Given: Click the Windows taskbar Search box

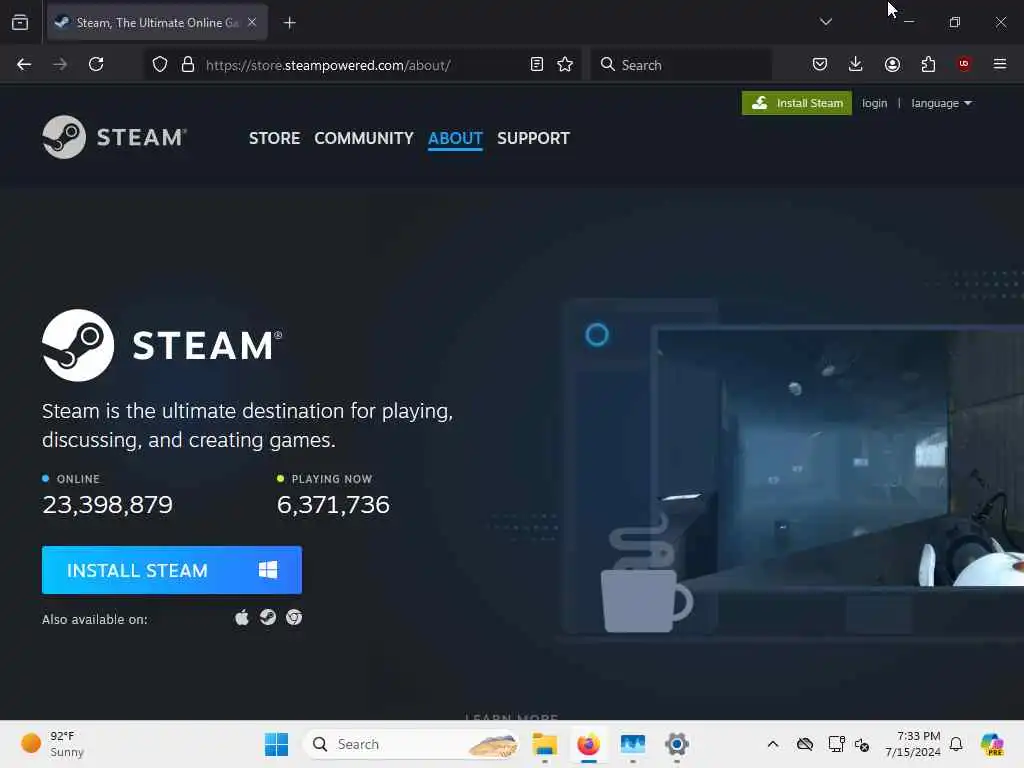Looking at the screenshot, I should pyautogui.click(x=411, y=744).
